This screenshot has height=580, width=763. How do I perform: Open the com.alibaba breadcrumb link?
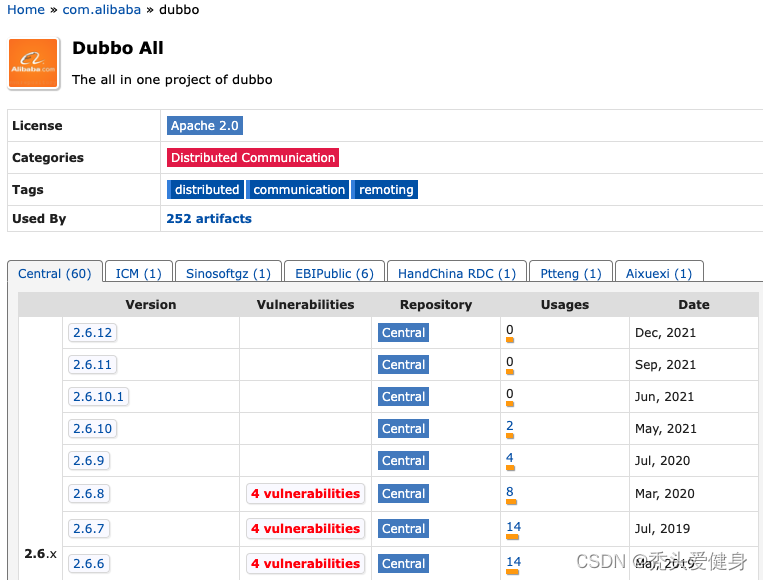[x=101, y=9]
